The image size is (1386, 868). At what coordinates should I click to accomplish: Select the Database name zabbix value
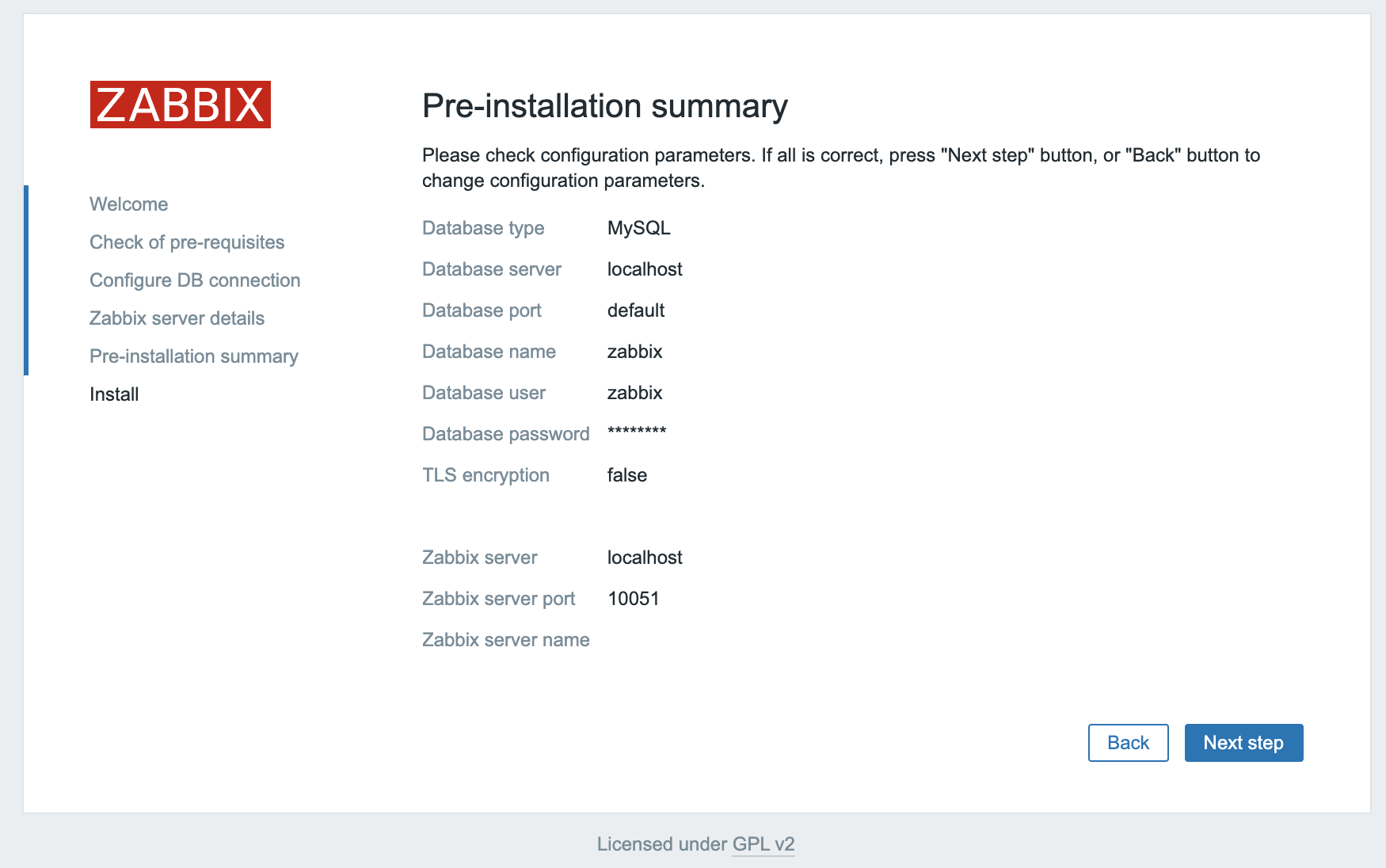pos(634,352)
